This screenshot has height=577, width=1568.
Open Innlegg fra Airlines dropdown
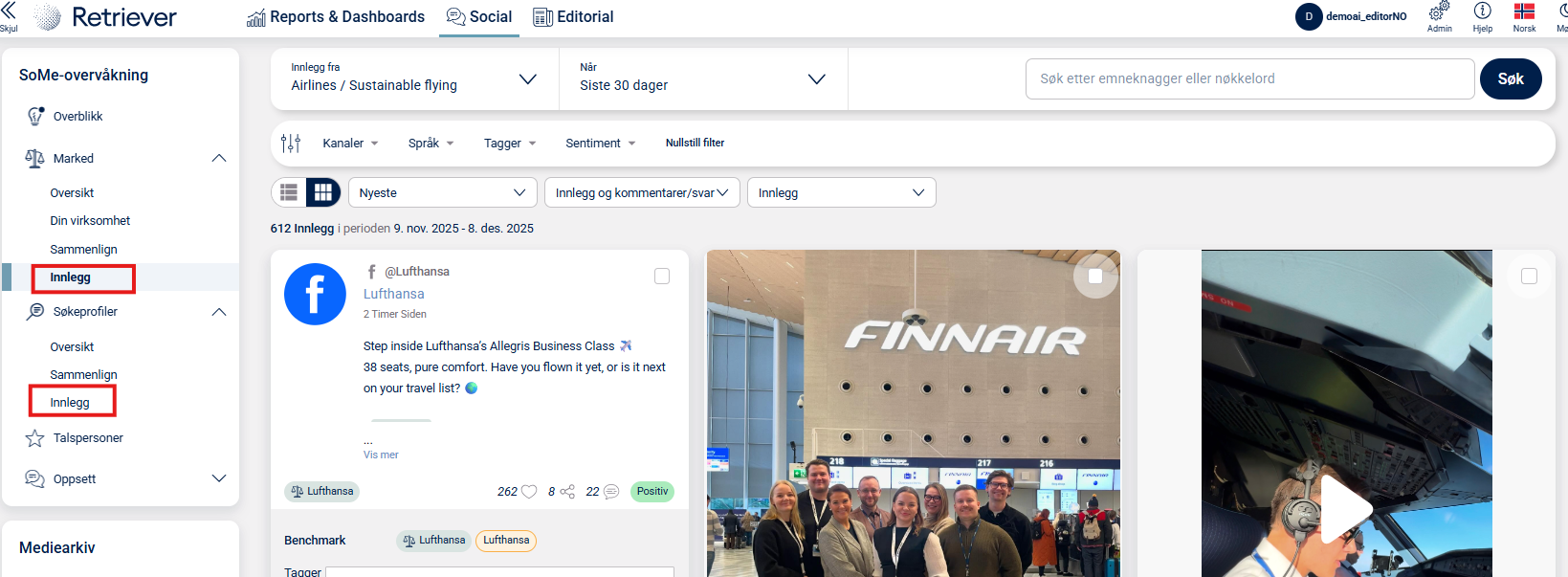pos(414,78)
